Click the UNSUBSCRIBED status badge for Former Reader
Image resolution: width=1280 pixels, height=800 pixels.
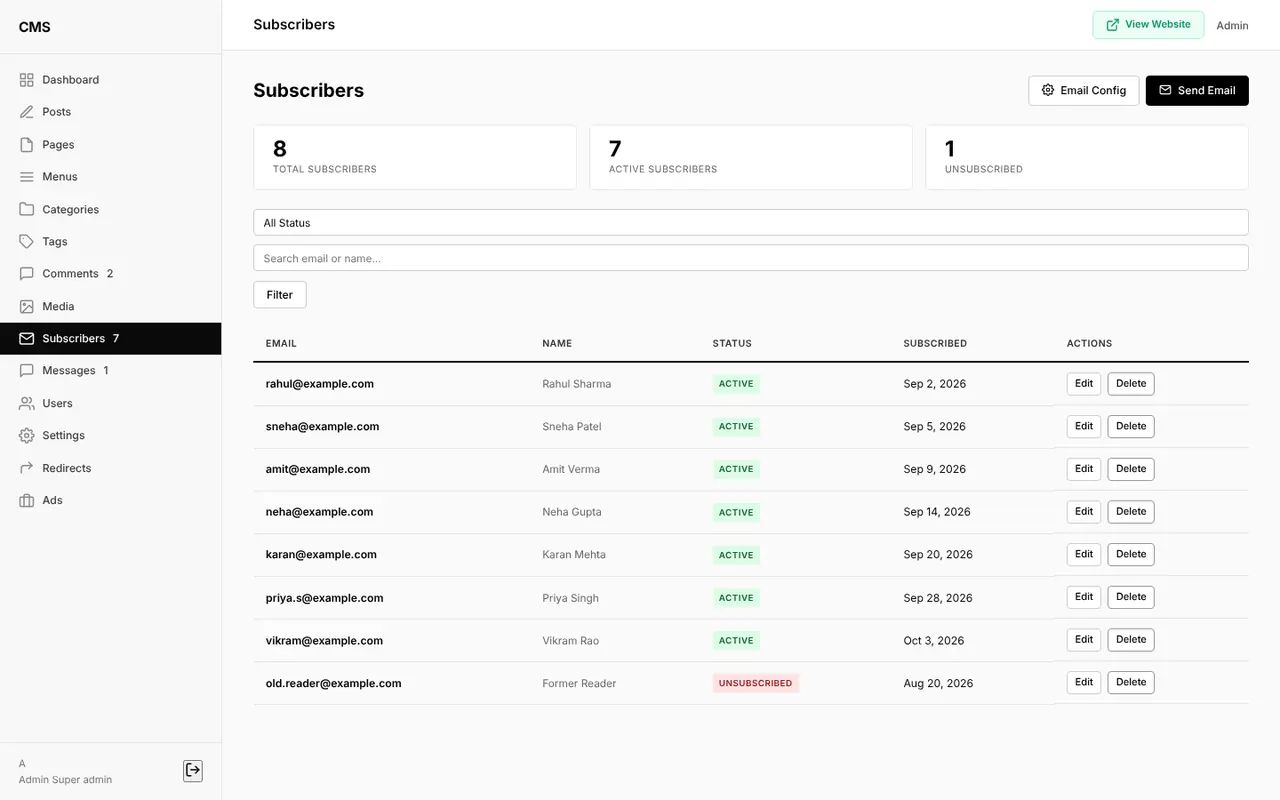click(x=756, y=683)
